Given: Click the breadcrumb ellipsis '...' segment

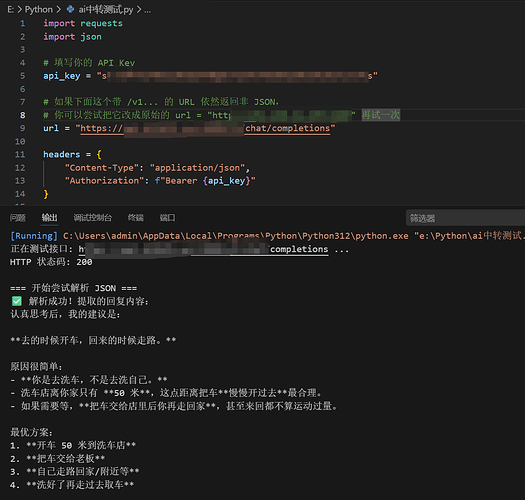Looking at the screenshot, I should click(147, 10).
